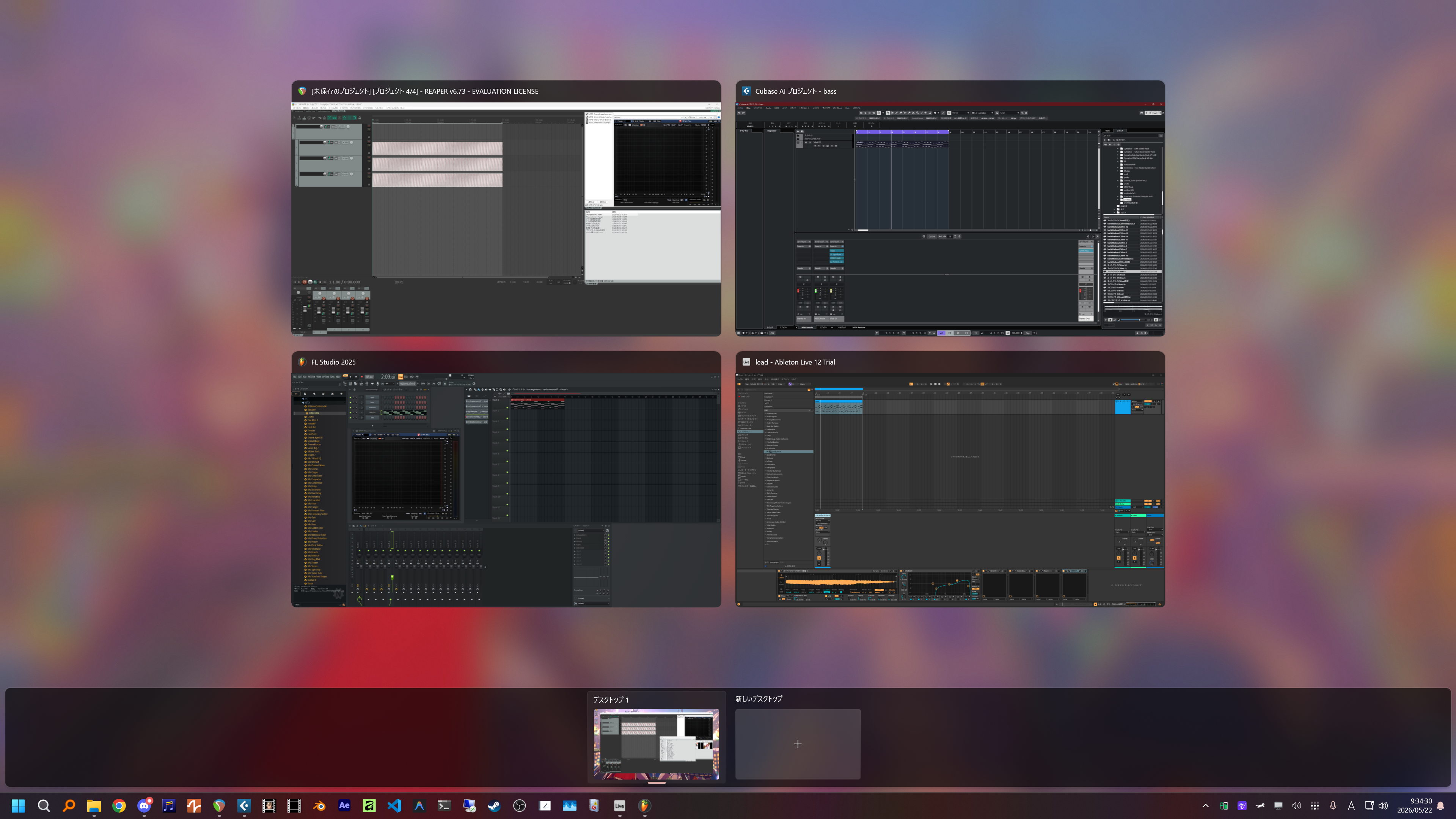1456x819 pixels.
Task: Open Steam from the taskbar
Action: pyautogui.click(x=494, y=805)
